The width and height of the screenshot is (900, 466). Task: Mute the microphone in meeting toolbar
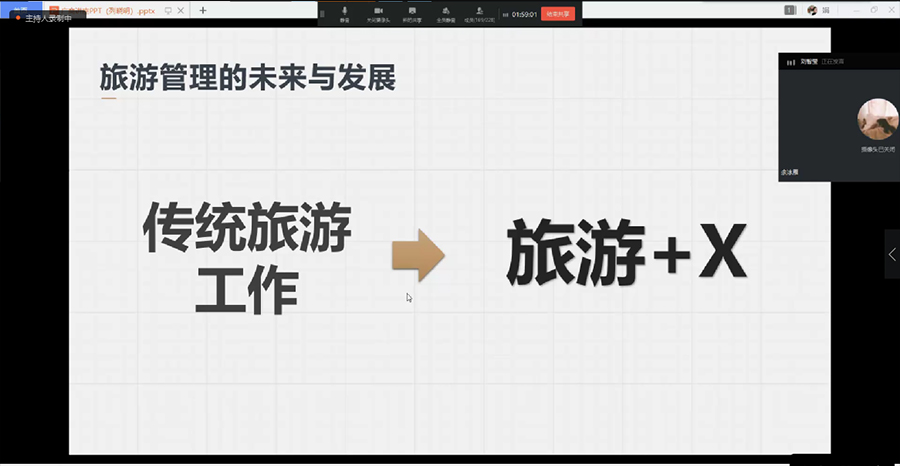tap(344, 13)
